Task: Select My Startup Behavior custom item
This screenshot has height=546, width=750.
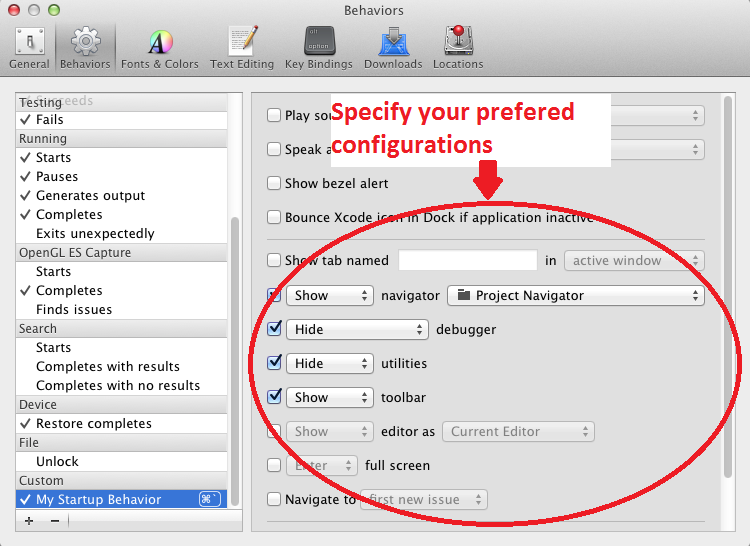Action: click(121, 500)
